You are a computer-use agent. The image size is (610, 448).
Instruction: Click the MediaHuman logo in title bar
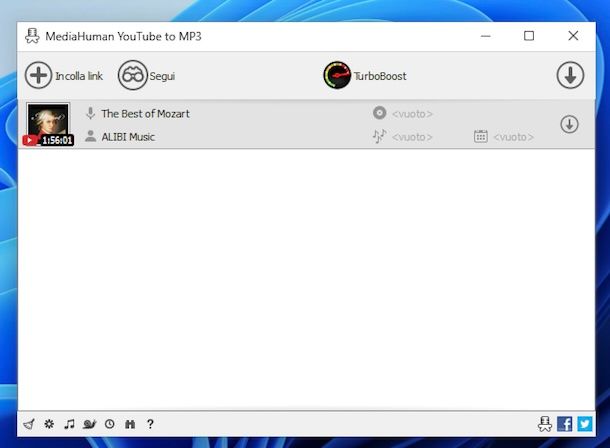click(x=32, y=36)
